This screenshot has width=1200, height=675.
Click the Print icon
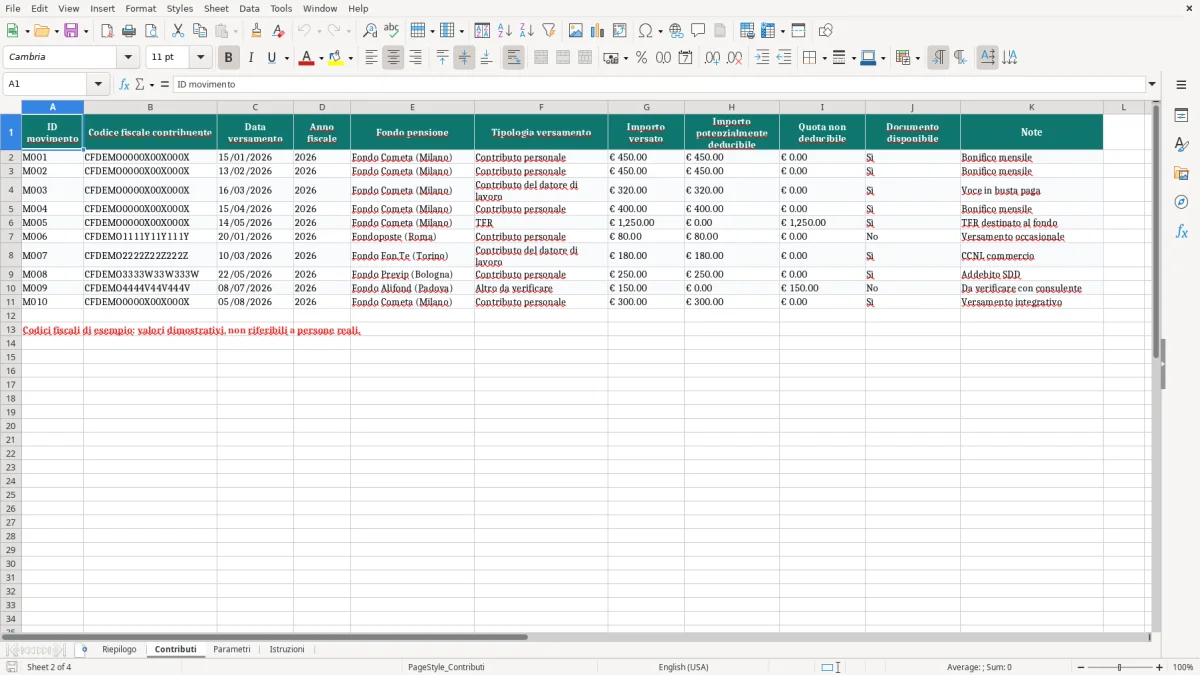[x=128, y=31]
